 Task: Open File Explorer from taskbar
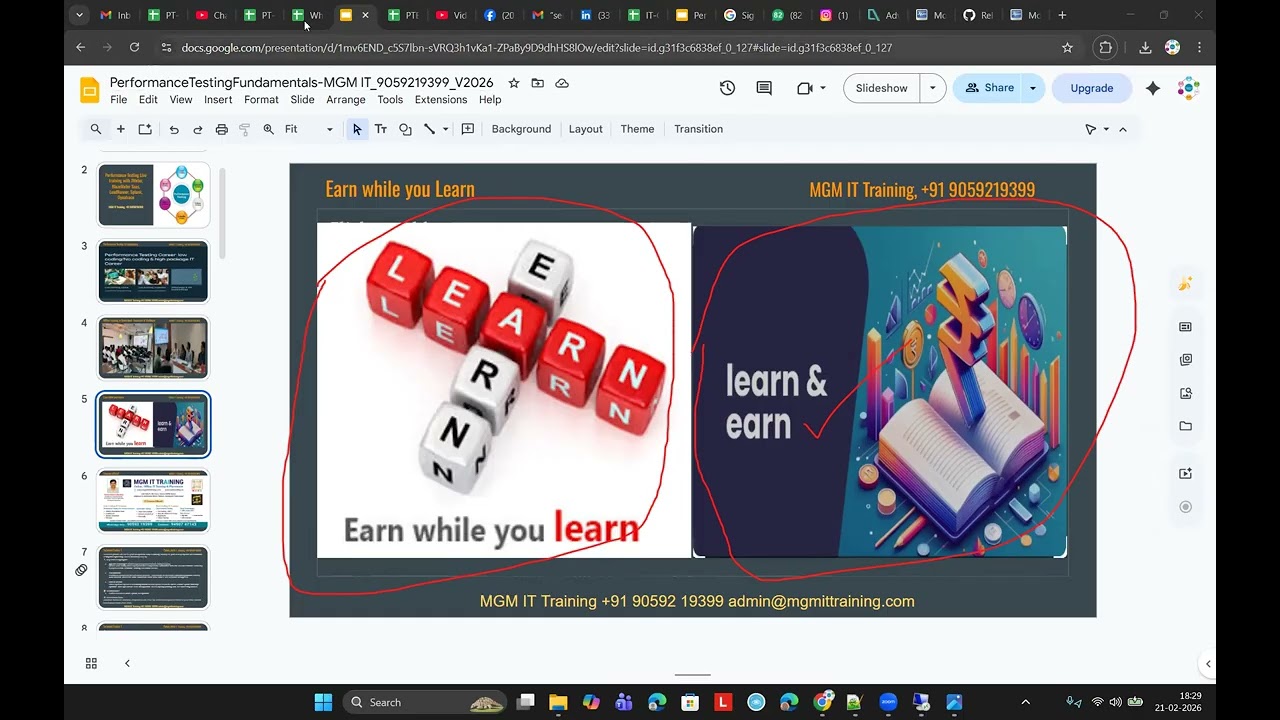[x=558, y=702]
